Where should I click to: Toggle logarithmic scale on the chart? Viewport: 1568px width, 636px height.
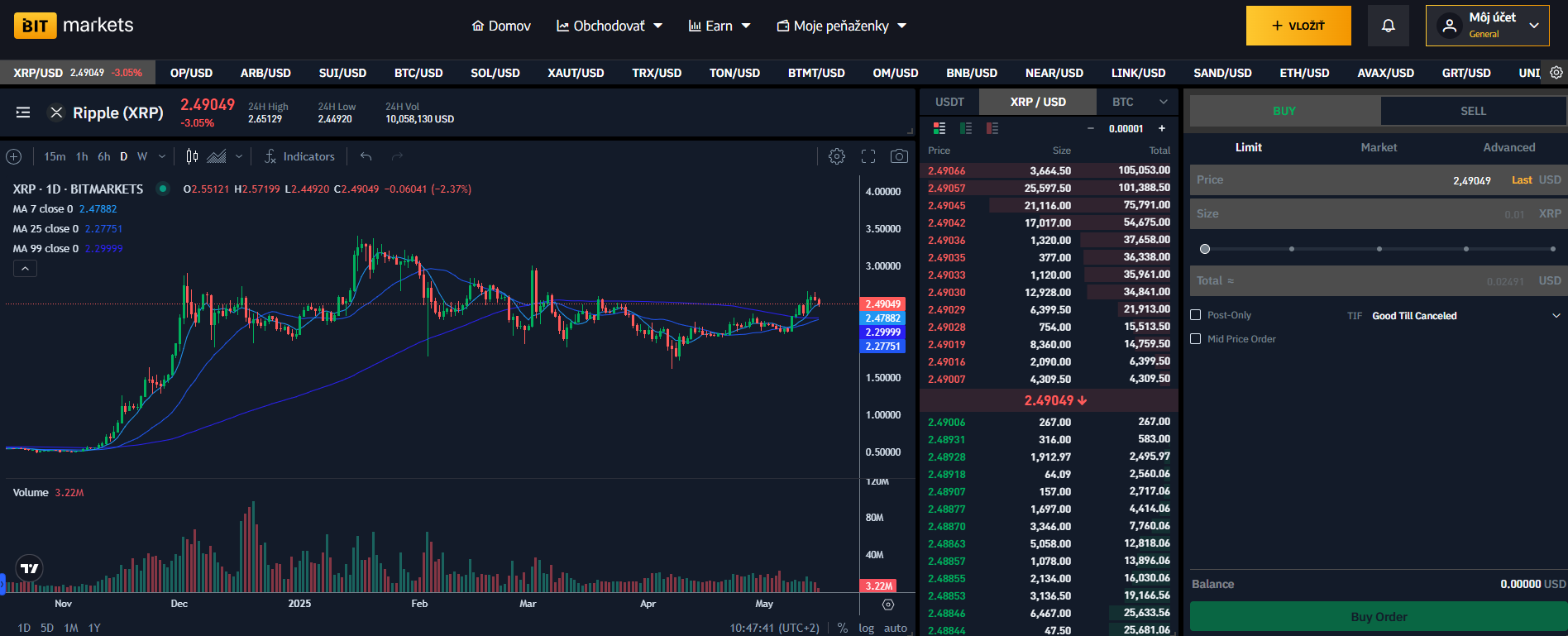pos(866,628)
